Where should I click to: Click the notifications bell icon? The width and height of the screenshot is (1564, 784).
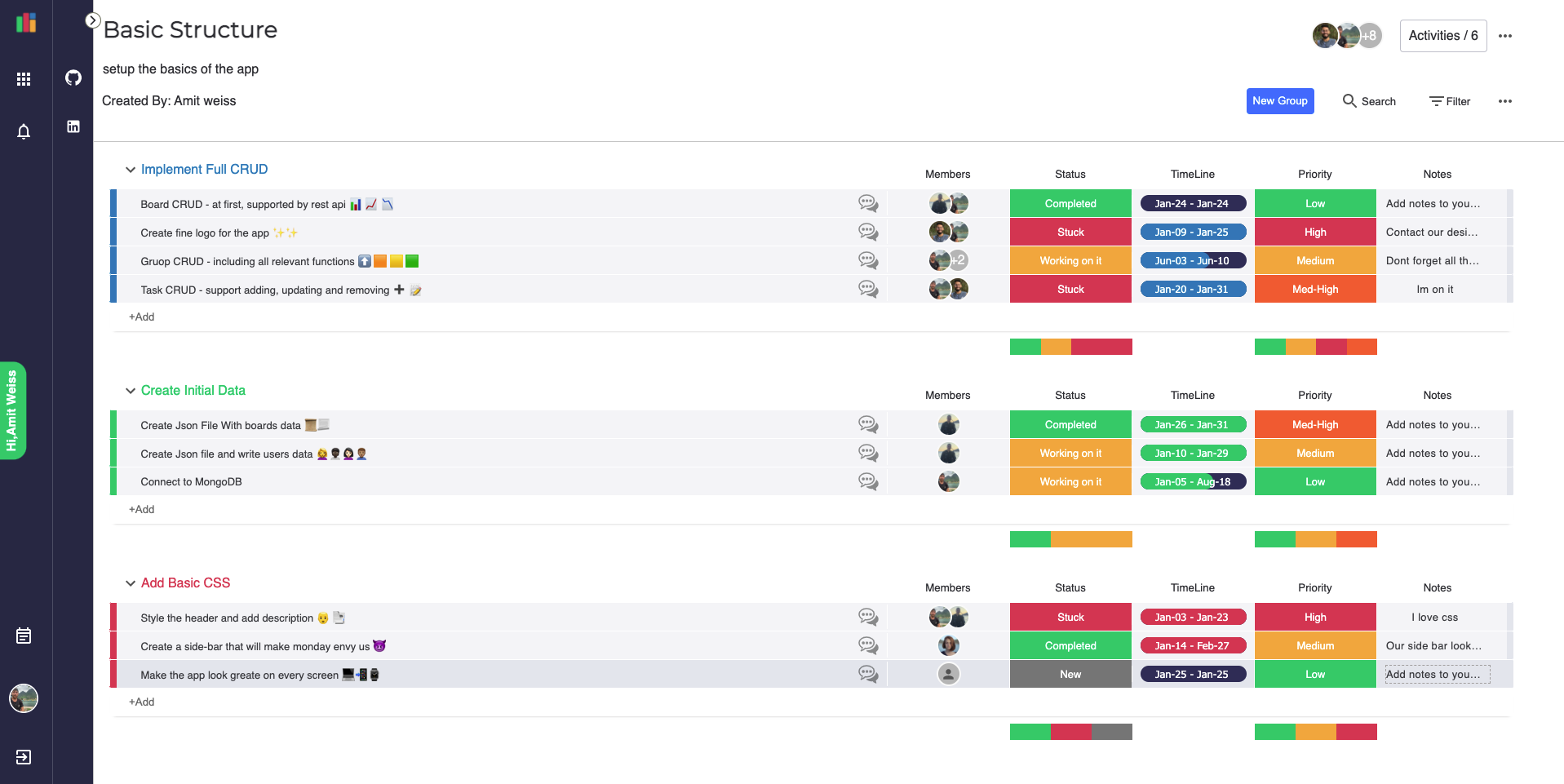point(24,131)
